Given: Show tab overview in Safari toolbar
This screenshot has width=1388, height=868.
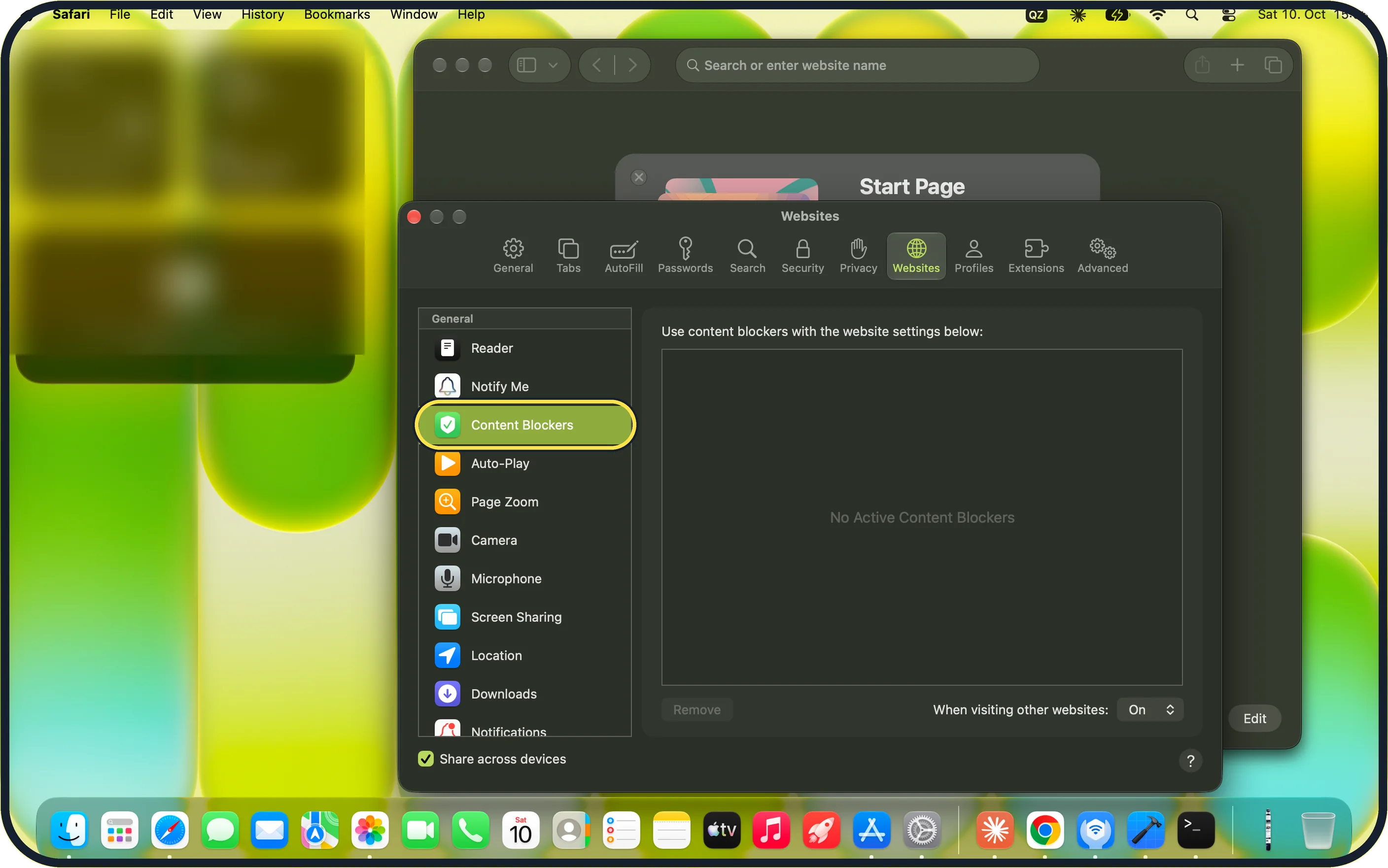Looking at the screenshot, I should click(1273, 66).
